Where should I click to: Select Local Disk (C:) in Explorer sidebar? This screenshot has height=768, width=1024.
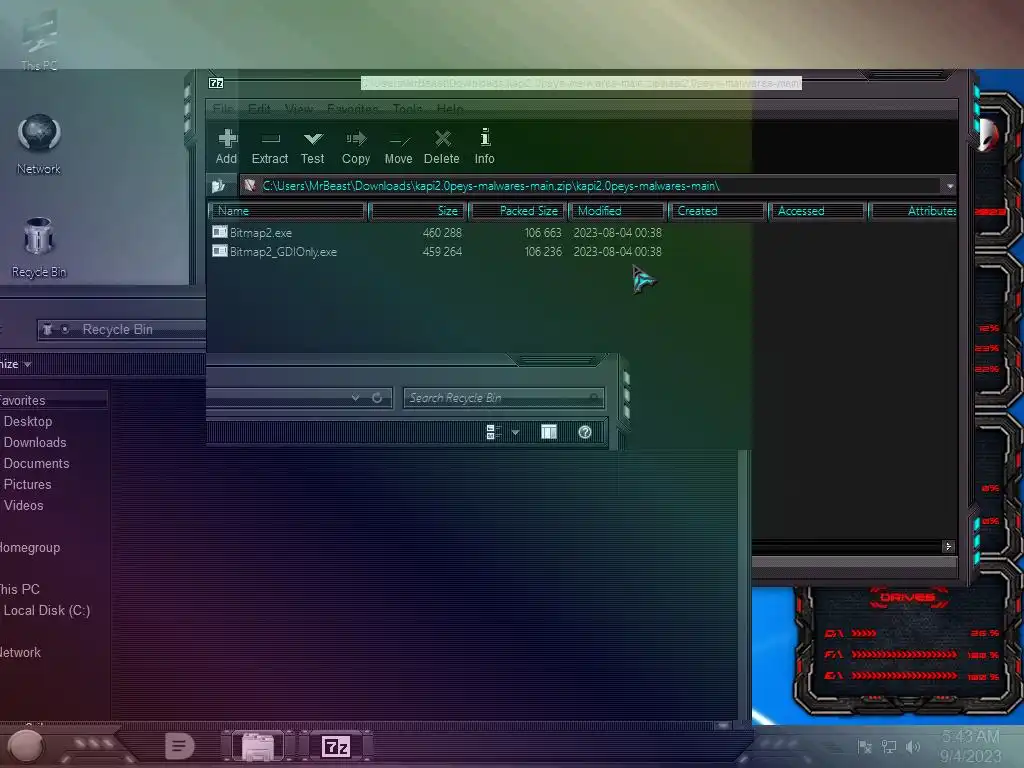point(47,610)
